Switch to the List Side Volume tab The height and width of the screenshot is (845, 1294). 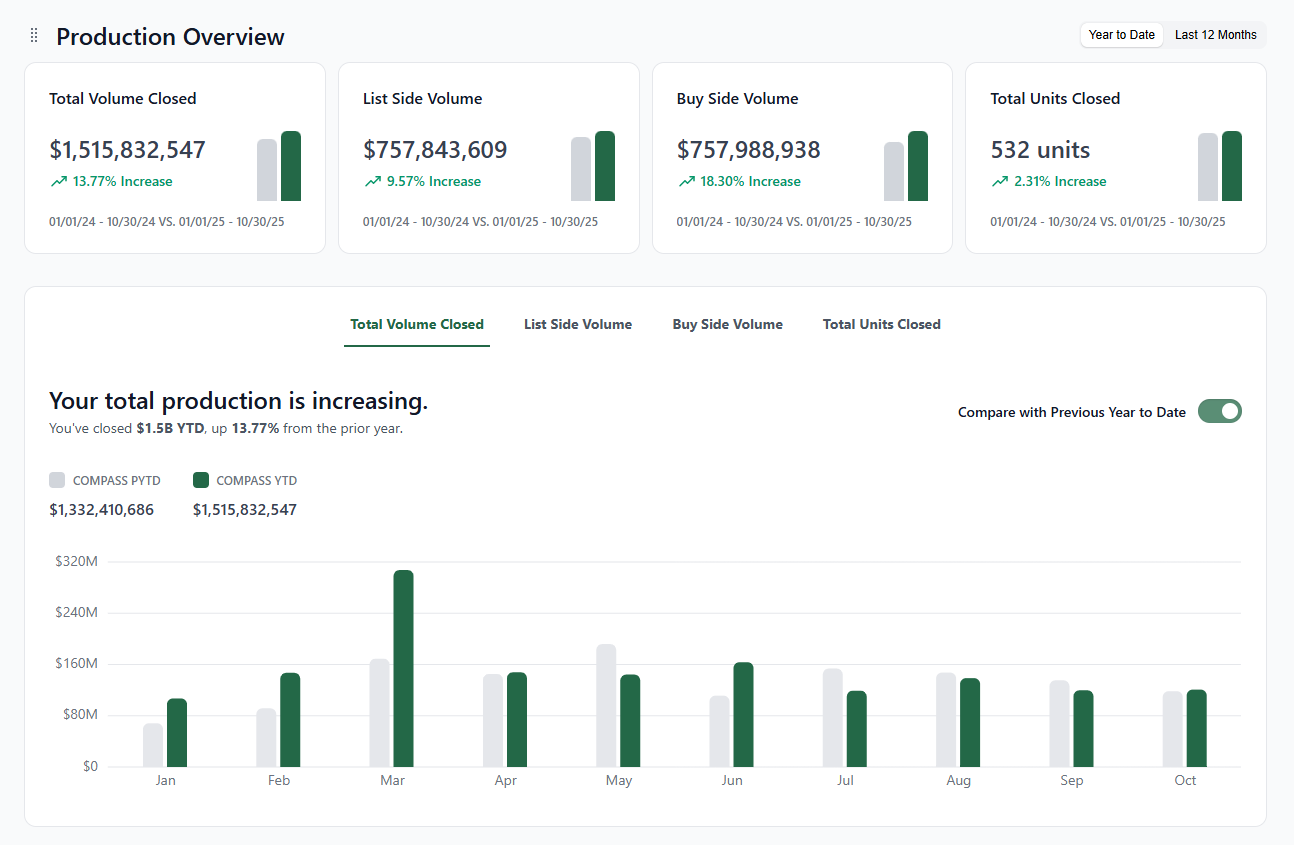[x=578, y=324]
